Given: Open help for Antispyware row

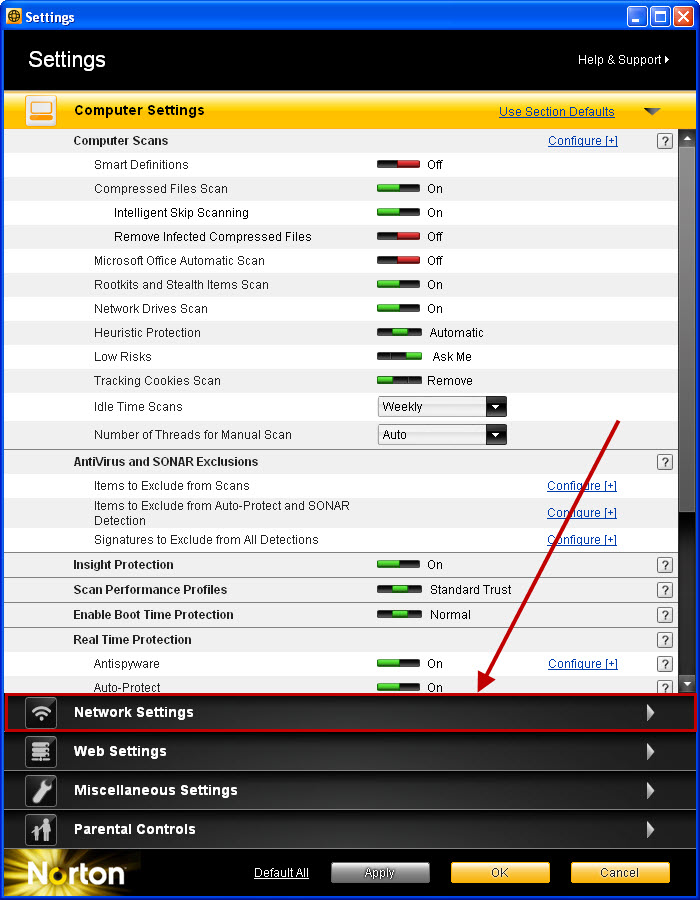Looking at the screenshot, I should pos(664,664).
